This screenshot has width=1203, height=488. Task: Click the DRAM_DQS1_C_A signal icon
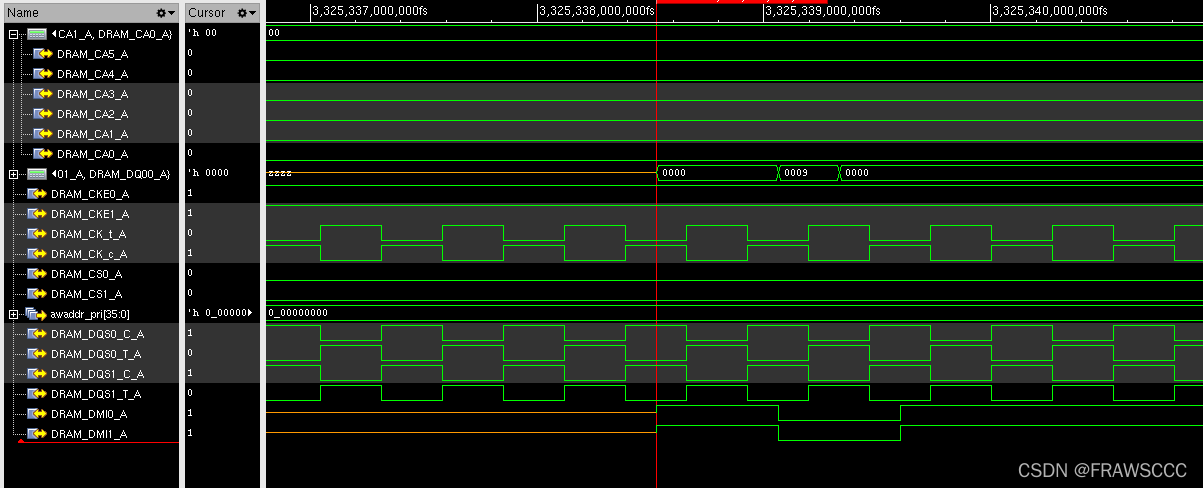point(37,374)
